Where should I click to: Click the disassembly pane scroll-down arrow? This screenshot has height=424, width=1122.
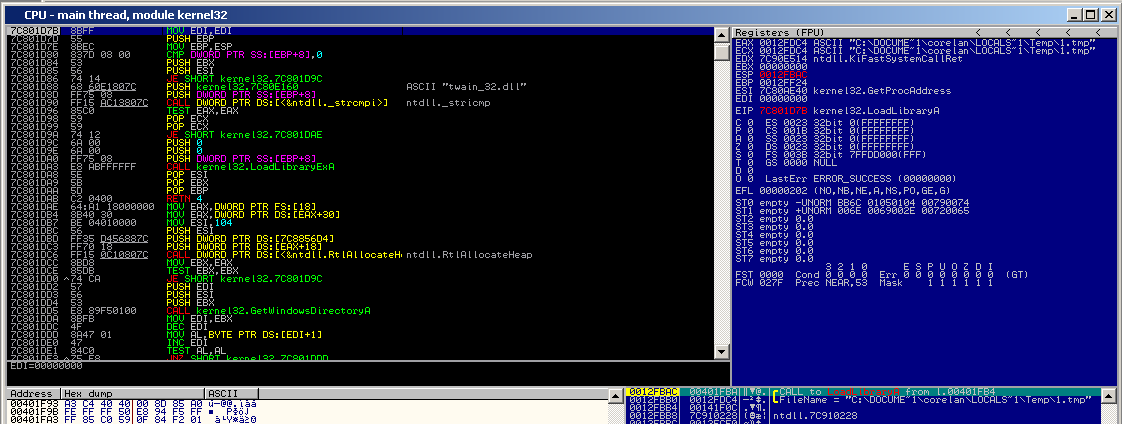point(722,351)
